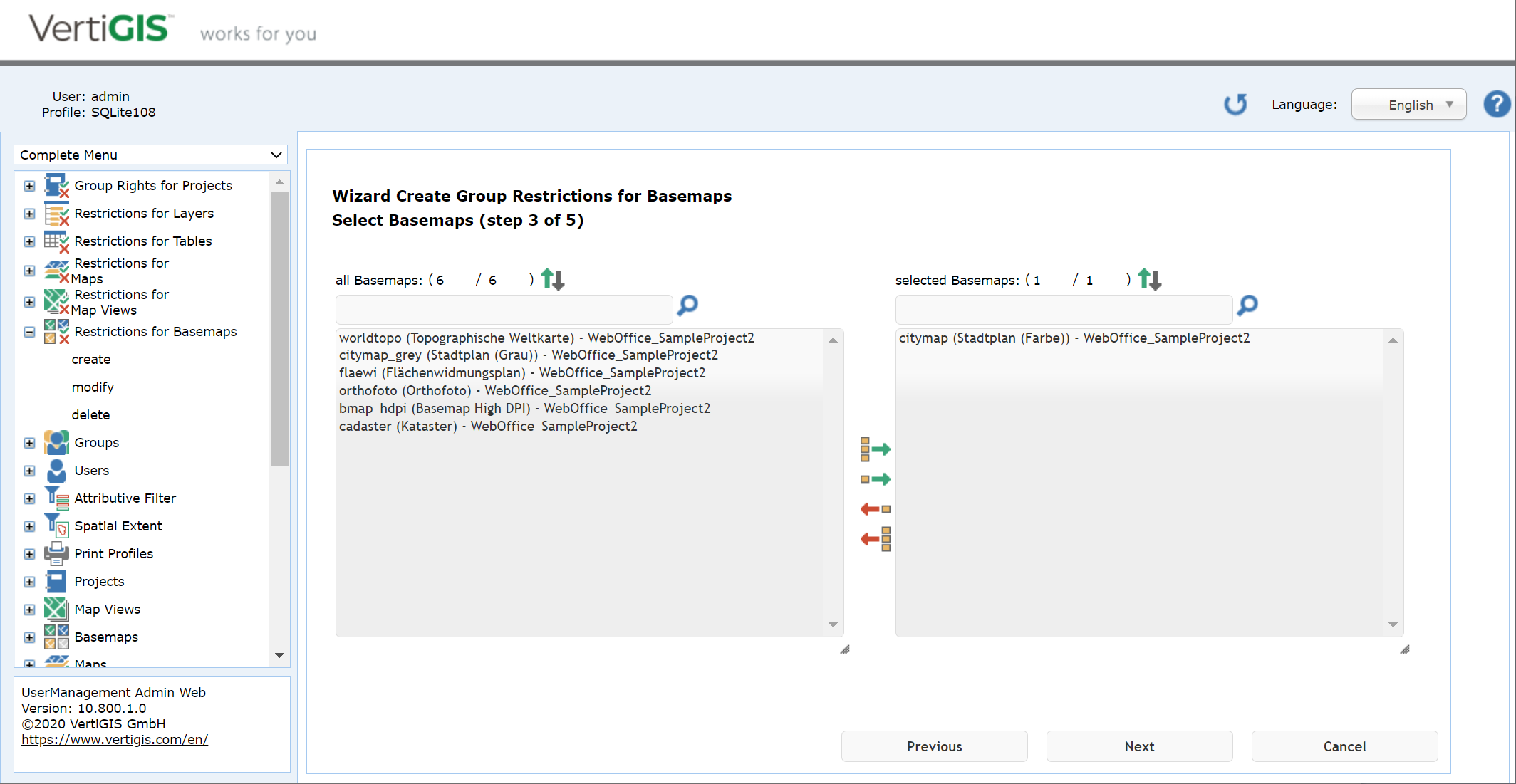The image size is (1516, 784).
Task: Select the create menu entry
Action: point(91,359)
